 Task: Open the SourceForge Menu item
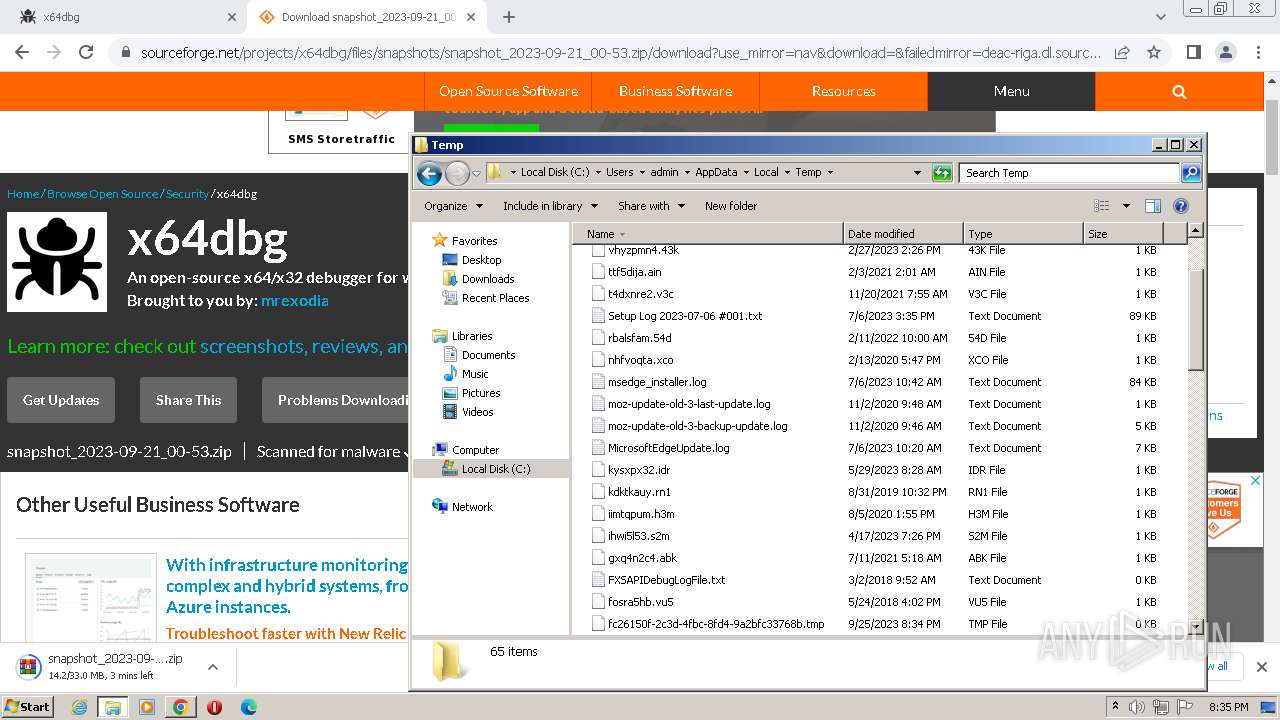tap(1011, 91)
